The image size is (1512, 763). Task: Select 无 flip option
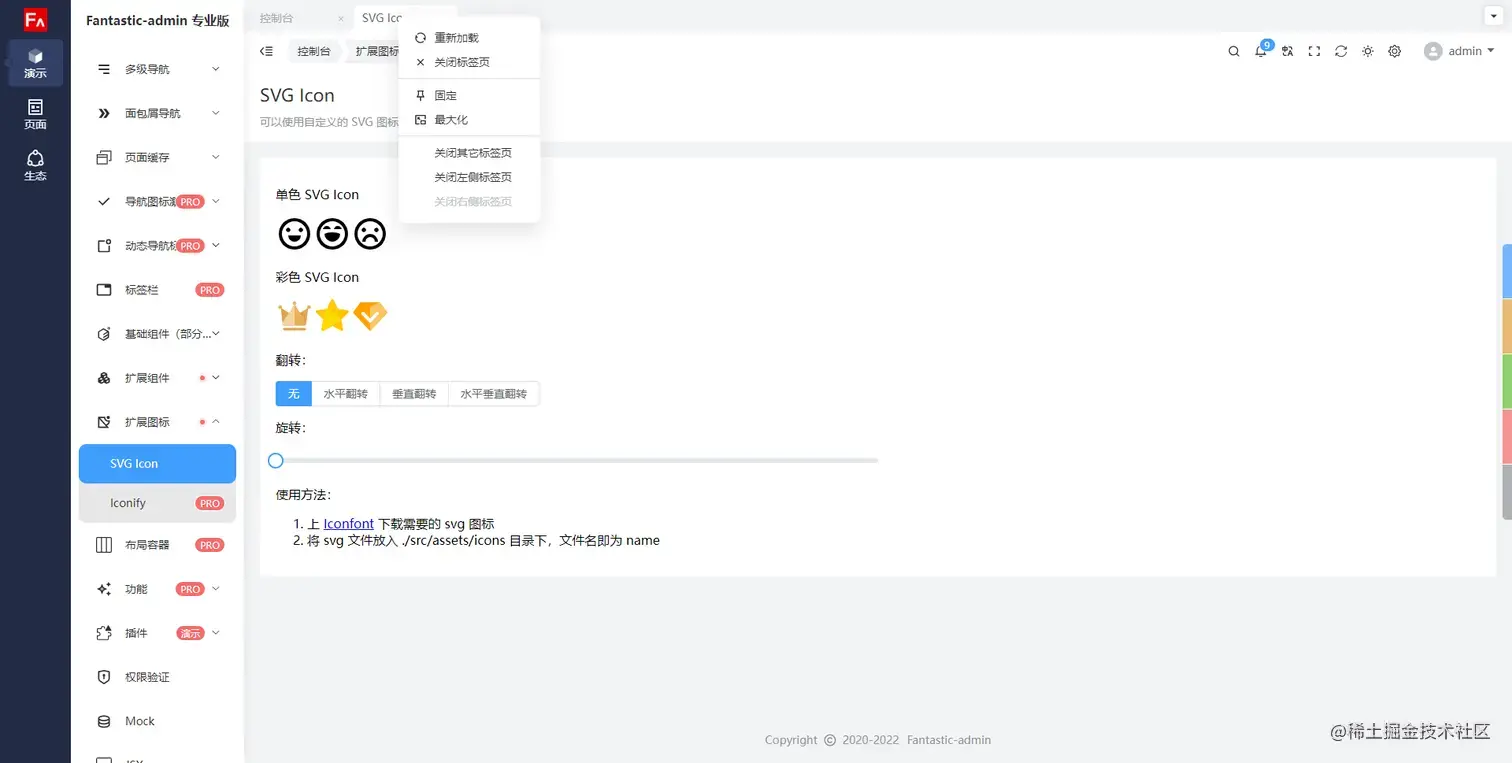coord(294,394)
